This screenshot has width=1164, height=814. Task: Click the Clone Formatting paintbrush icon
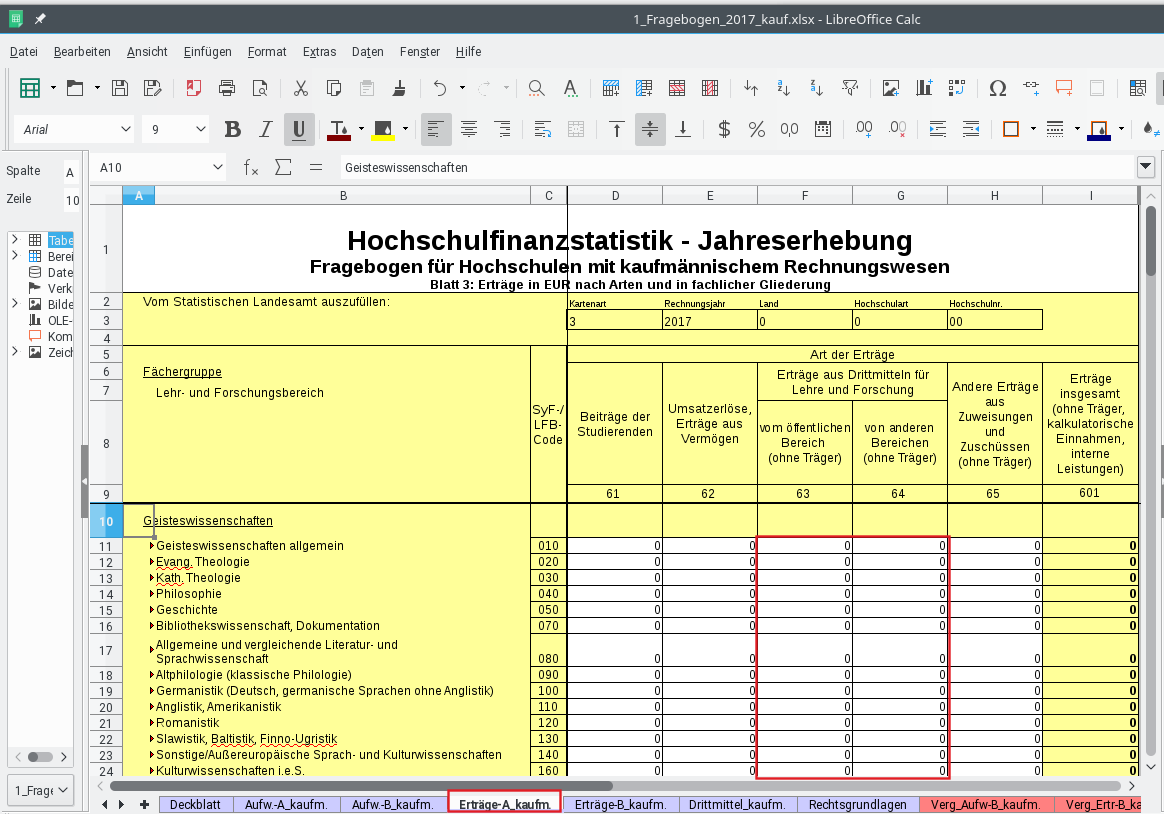(399, 88)
